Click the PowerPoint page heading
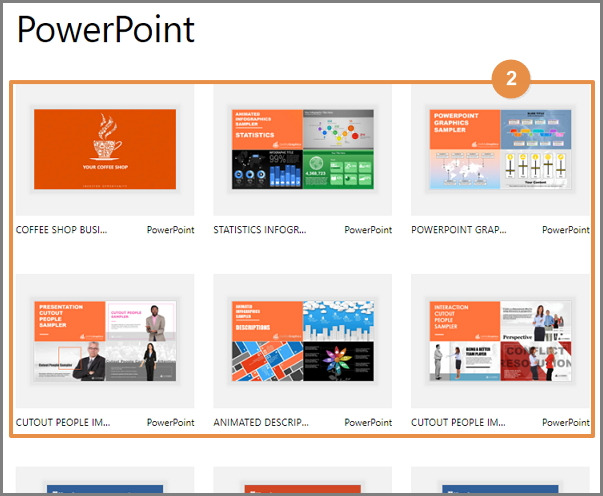Viewport: 603px width, 496px height. (106, 29)
